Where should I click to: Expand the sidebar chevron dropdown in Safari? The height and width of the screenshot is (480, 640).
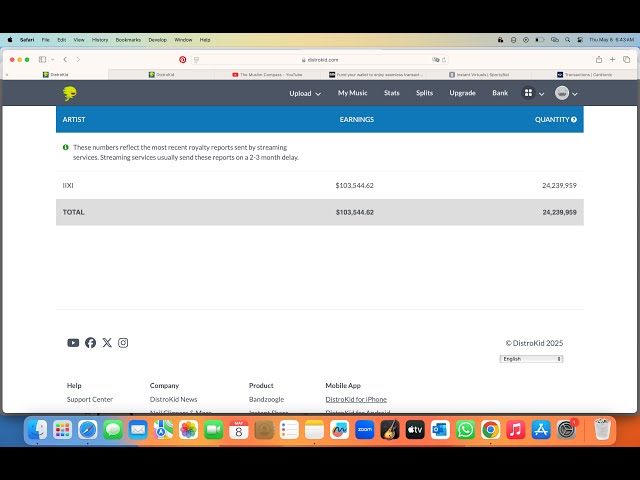pos(53,60)
